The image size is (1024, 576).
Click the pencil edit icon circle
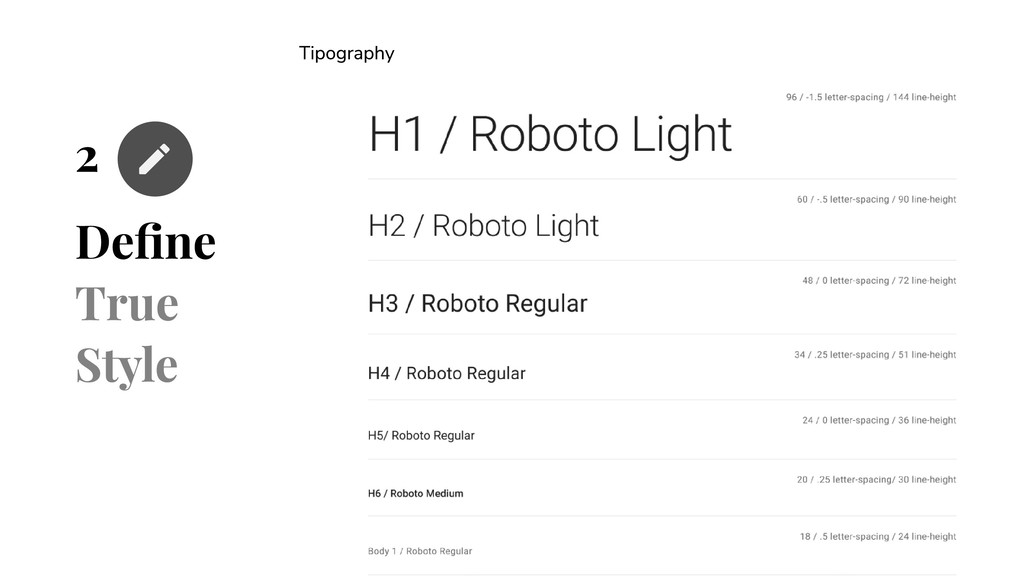(x=155, y=159)
